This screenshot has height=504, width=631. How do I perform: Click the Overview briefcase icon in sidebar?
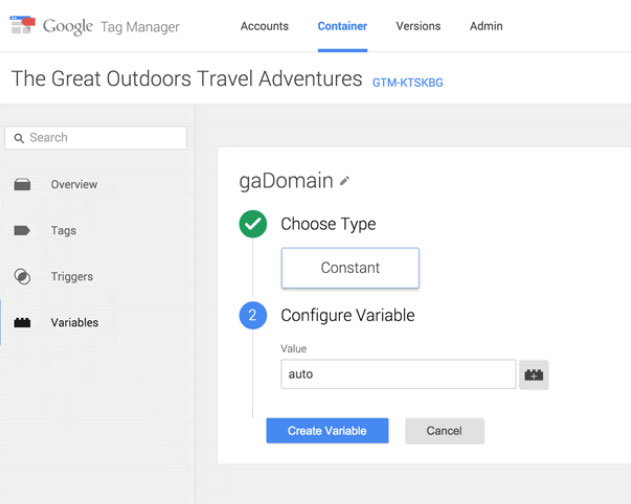(22, 184)
